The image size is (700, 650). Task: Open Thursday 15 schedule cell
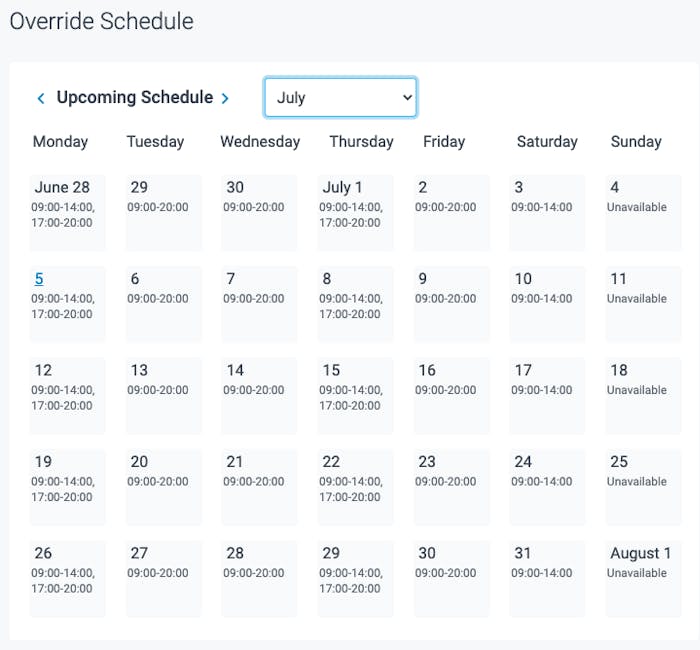point(355,395)
